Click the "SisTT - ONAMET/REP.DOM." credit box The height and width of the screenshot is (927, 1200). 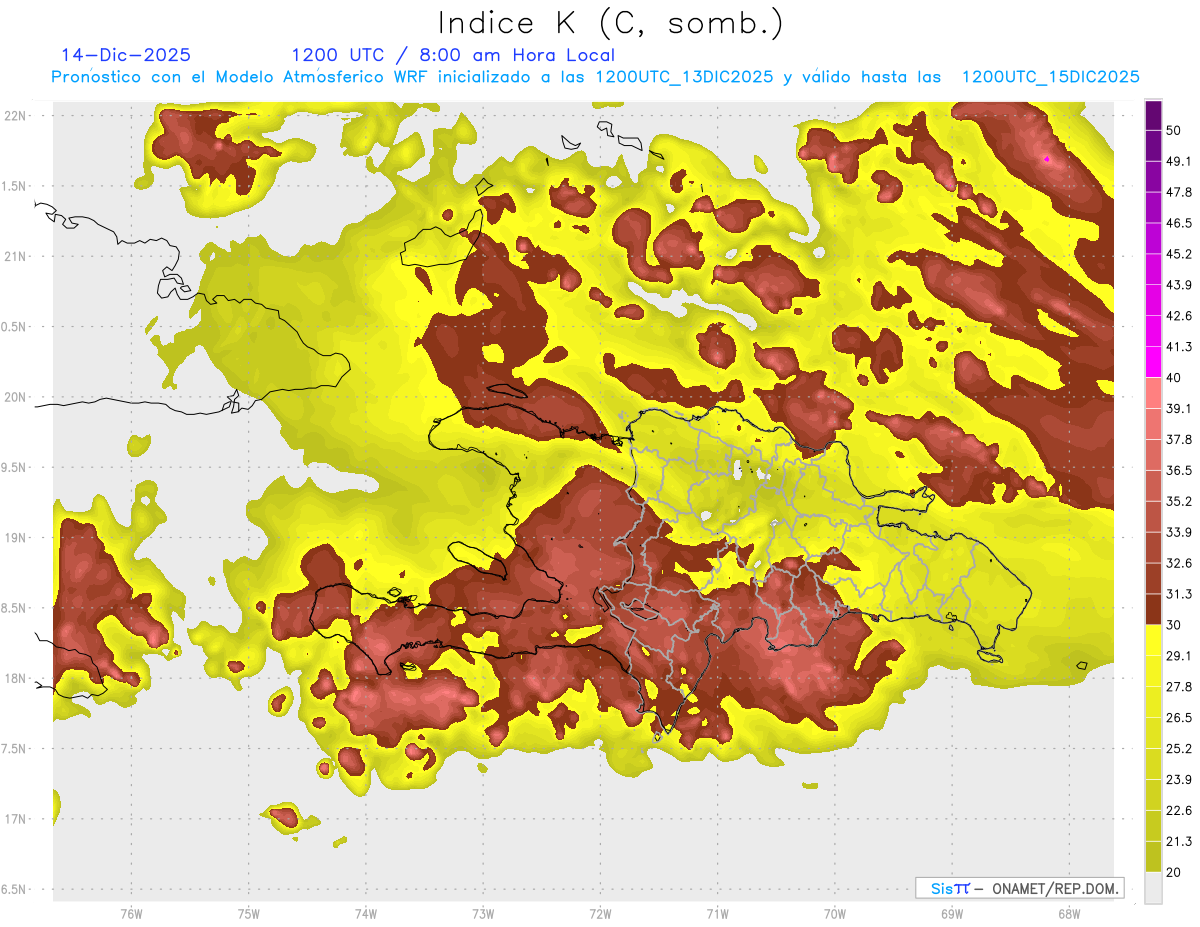pos(1019,888)
